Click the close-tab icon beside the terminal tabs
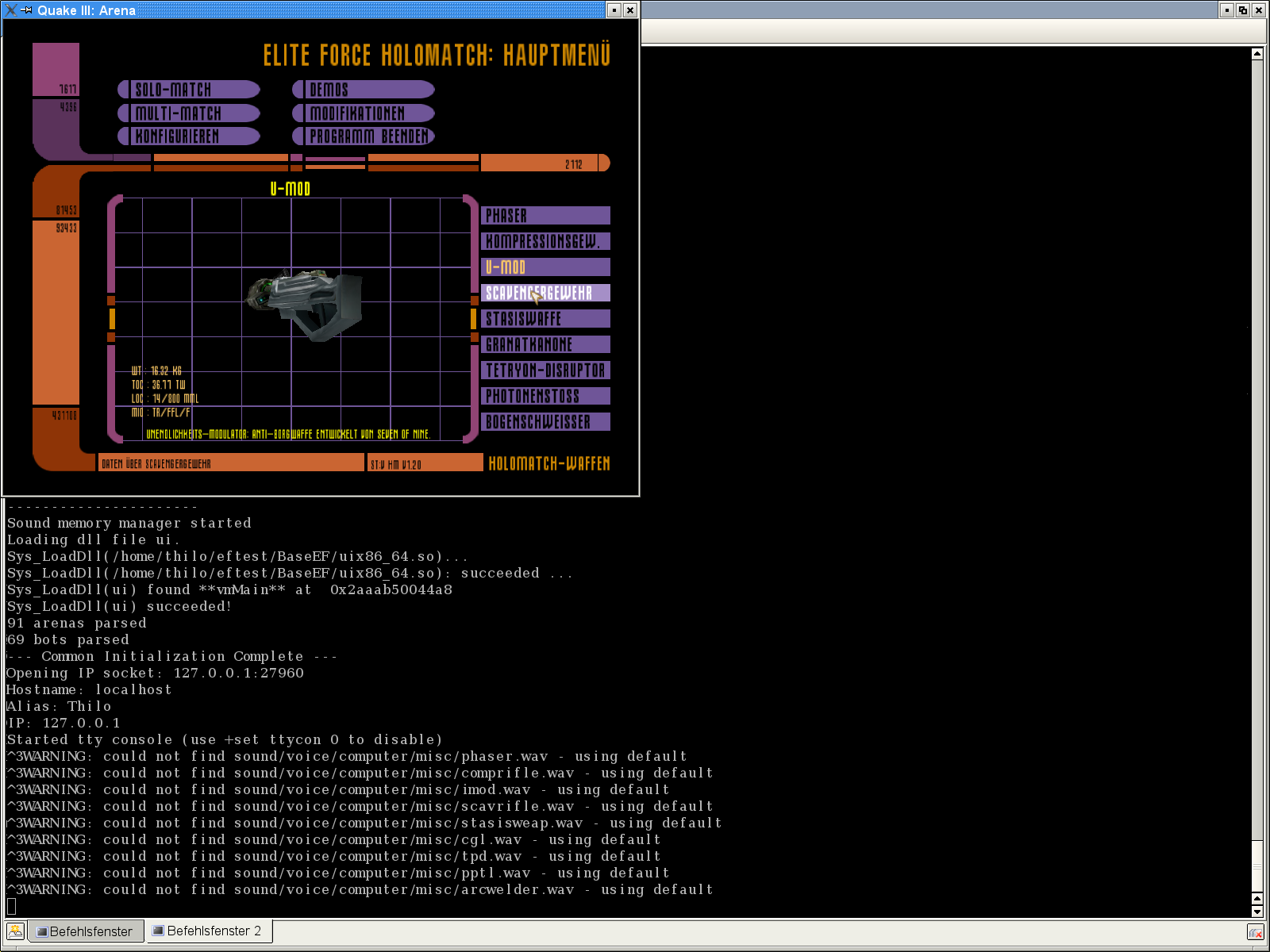This screenshot has height=952, width=1270. pos(1255,932)
